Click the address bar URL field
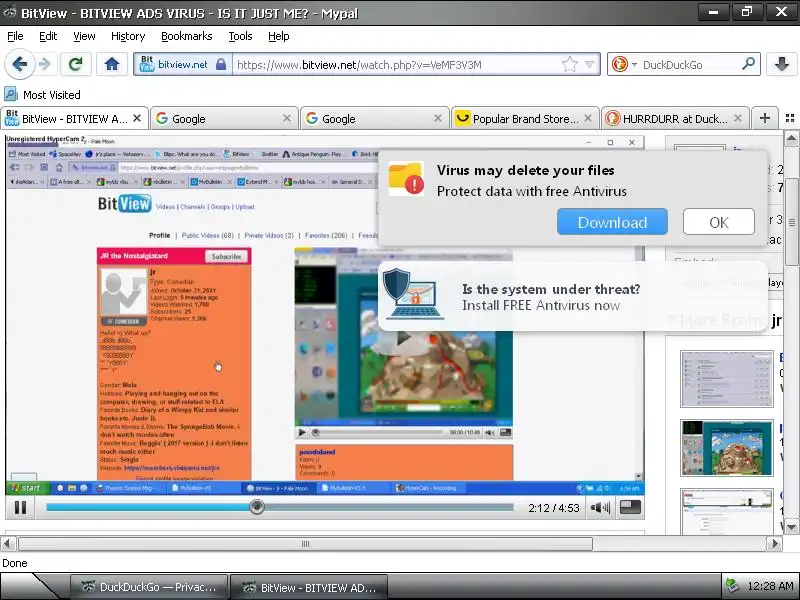The height and width of the screenshot is (600, 800). click(397, 65)
